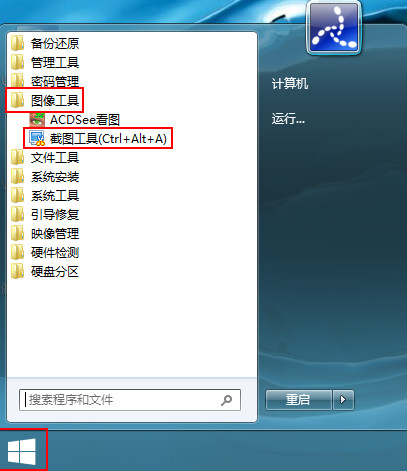This screenshot has height=471, width=407.
Task: Open the 密码管理 folder
Action: click(45, 81)
